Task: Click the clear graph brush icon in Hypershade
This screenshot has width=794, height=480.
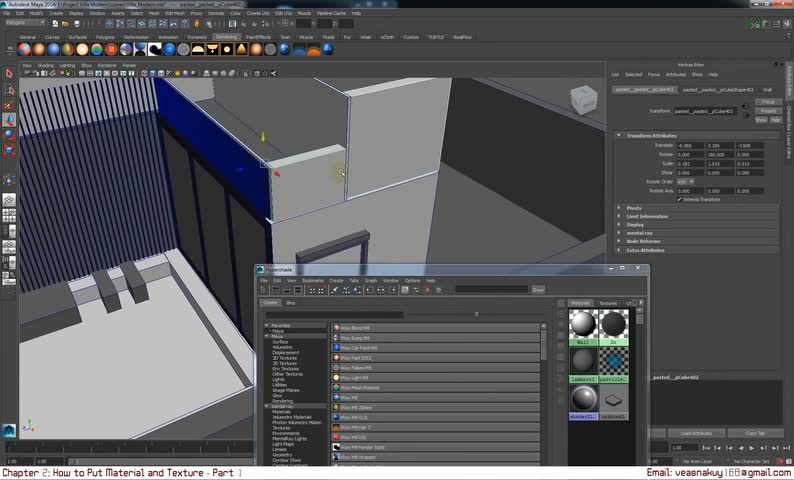Action: (x=335, y=290)
